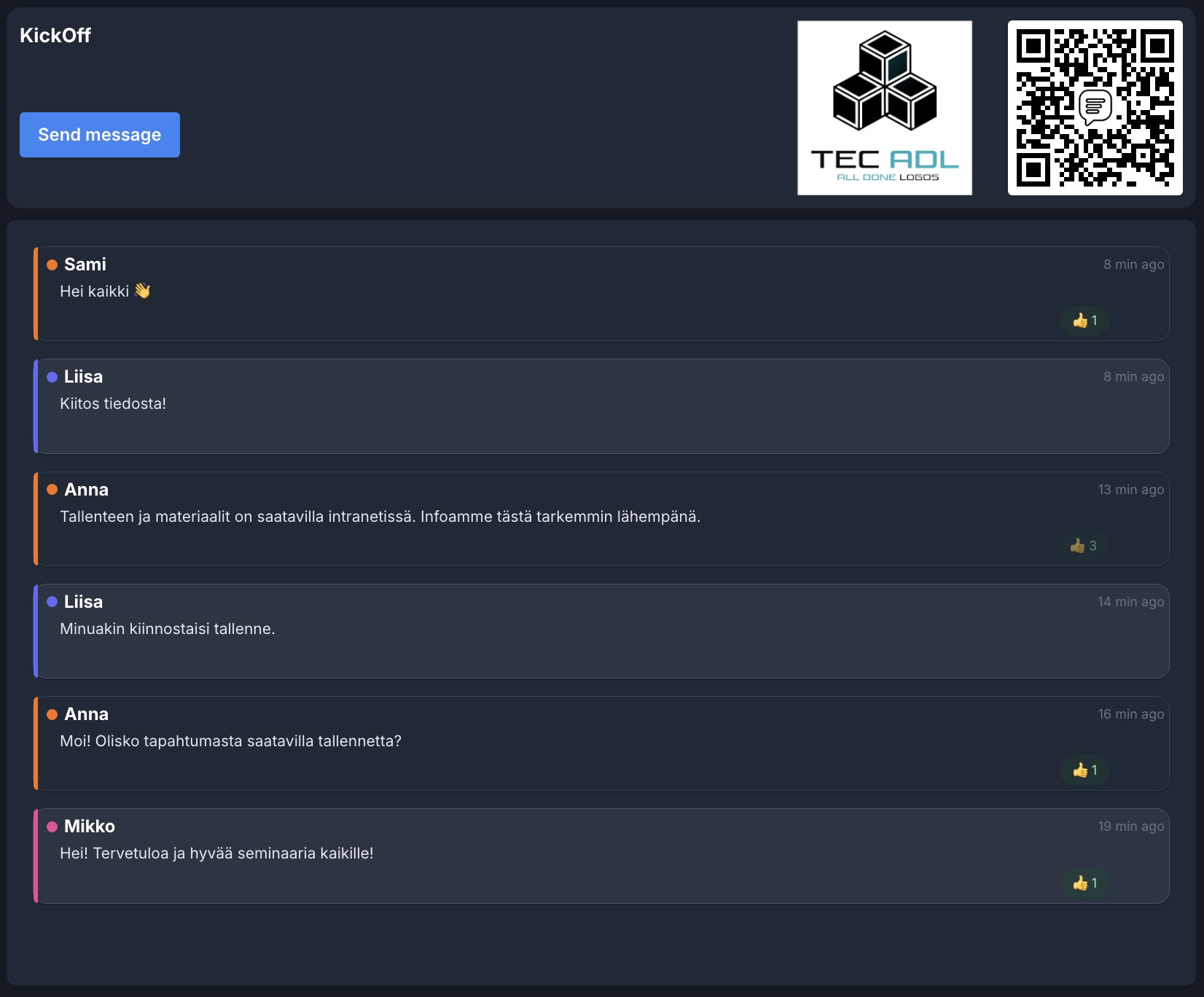Click the waving hand emoji in Sami's message
This screenshot has width=1204, height=997.
click(x=142, y=291)
